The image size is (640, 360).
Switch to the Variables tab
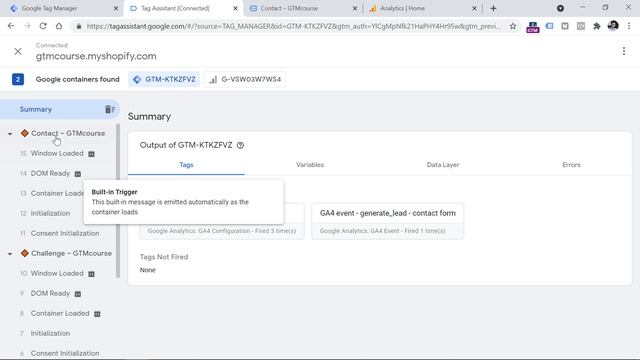click(310, 165)
